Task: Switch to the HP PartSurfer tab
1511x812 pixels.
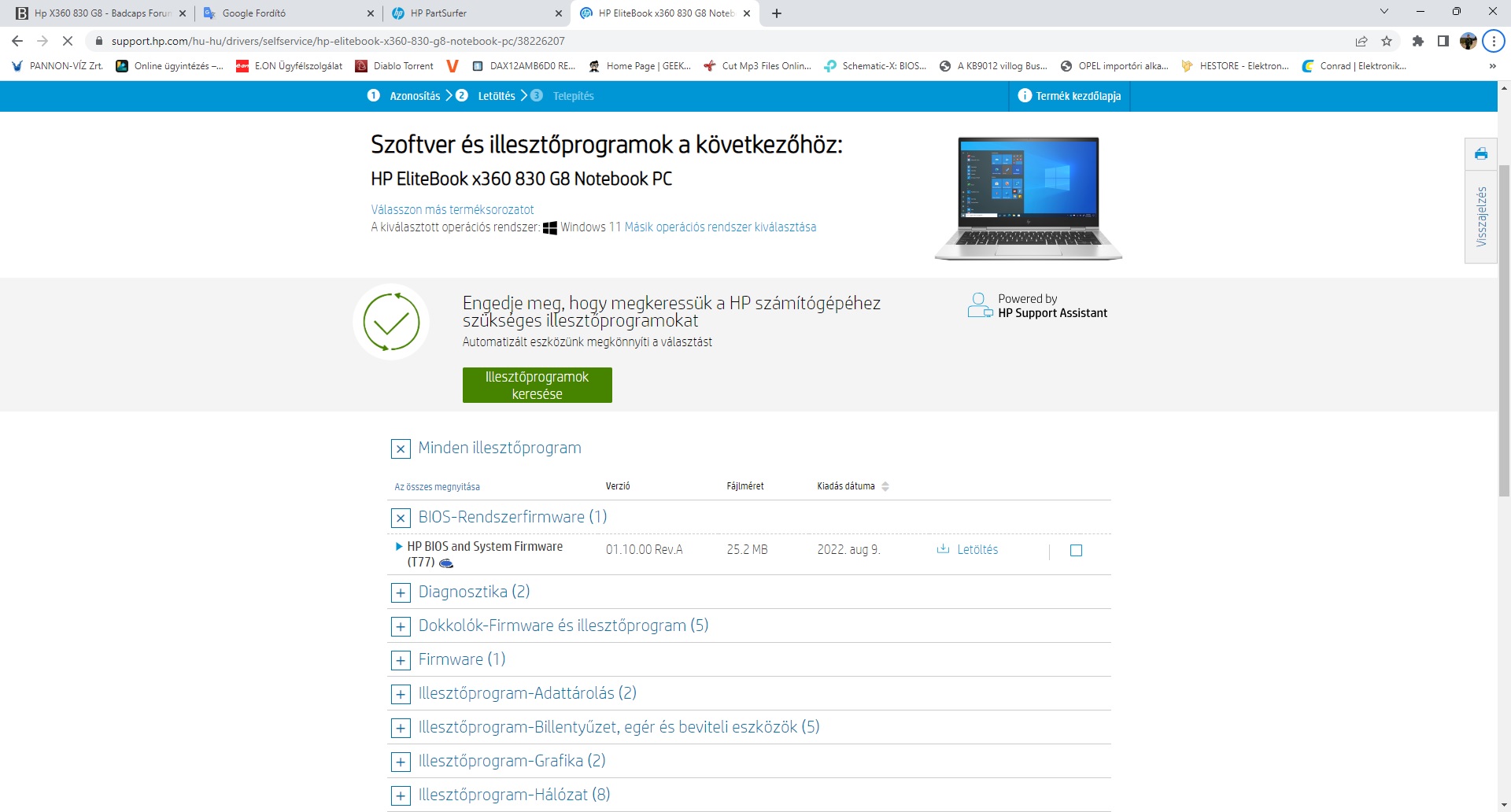Action: (478, 13)
